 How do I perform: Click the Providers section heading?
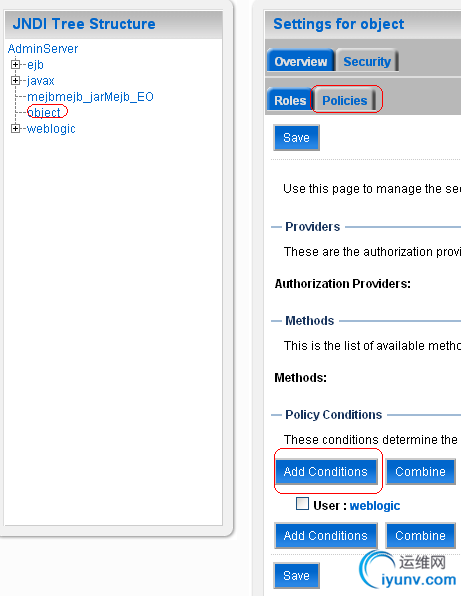313,227
